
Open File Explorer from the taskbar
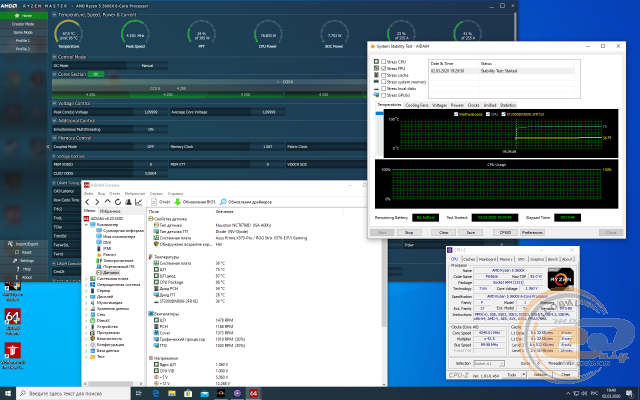pos(172,393)
